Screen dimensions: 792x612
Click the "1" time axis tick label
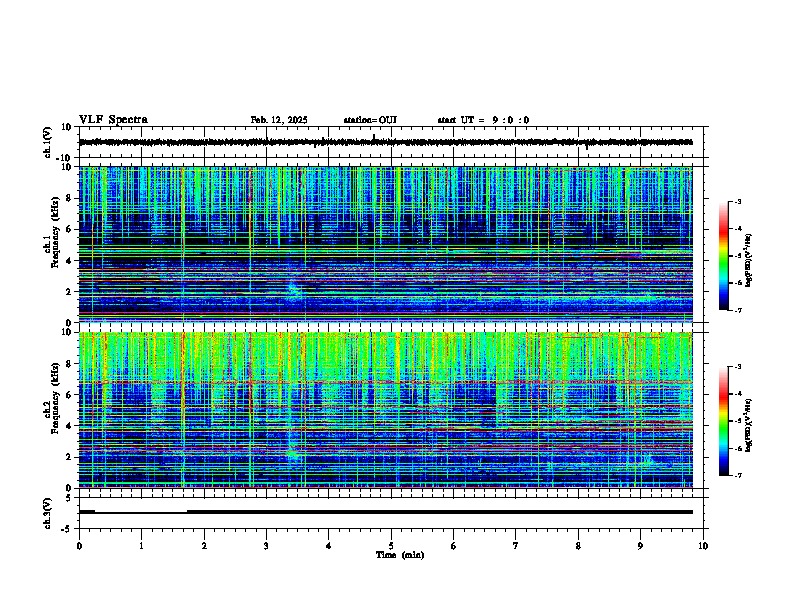point(141,546)
